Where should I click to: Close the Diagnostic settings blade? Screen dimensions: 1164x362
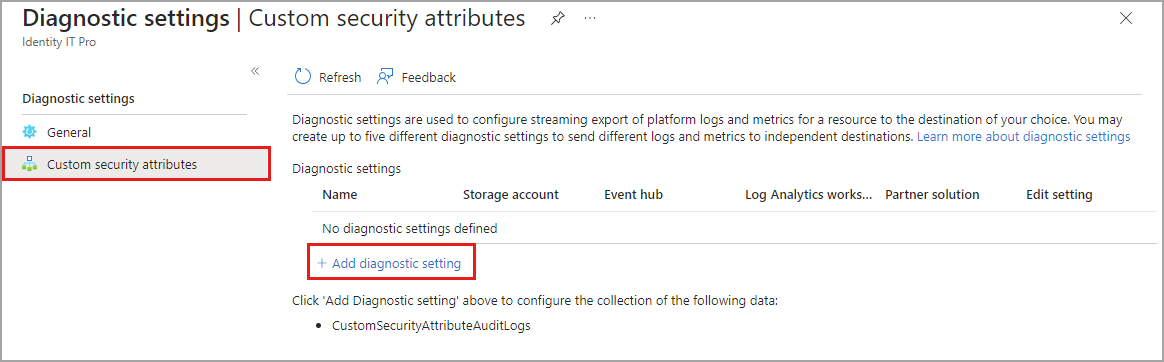(1126, 19)
